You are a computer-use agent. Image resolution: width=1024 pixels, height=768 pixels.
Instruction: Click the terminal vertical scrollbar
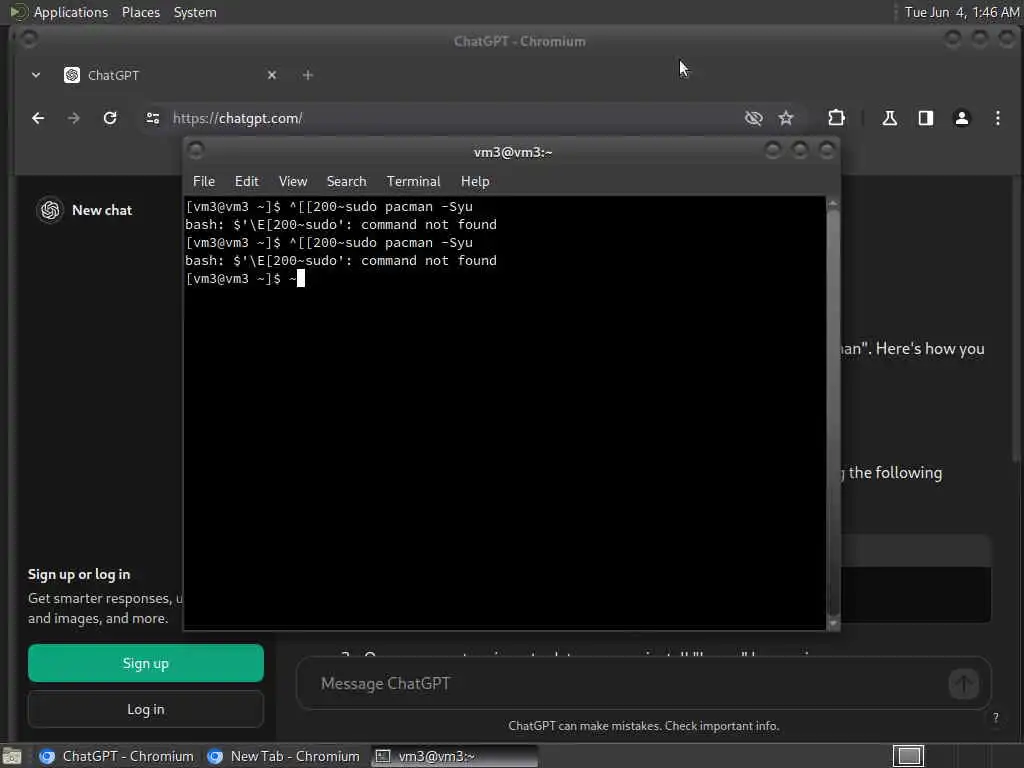click(x=833, y=413)
